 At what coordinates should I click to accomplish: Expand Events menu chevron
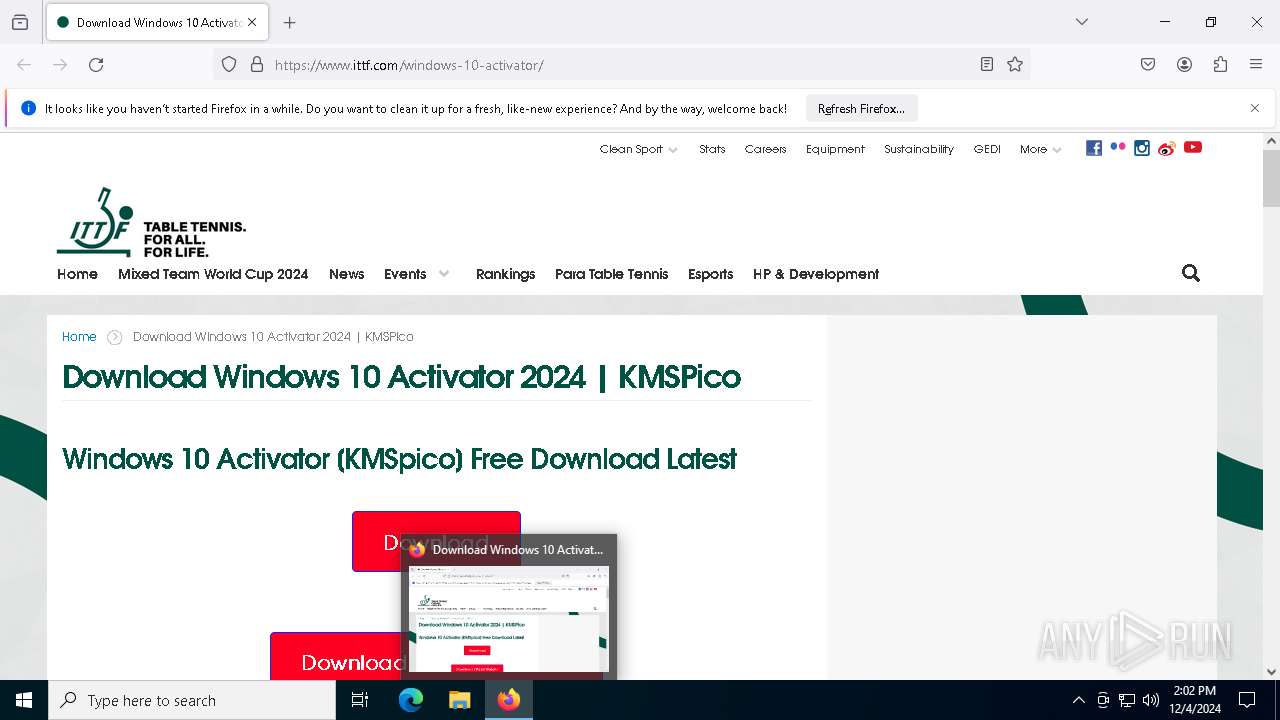[x=444, y=274]
